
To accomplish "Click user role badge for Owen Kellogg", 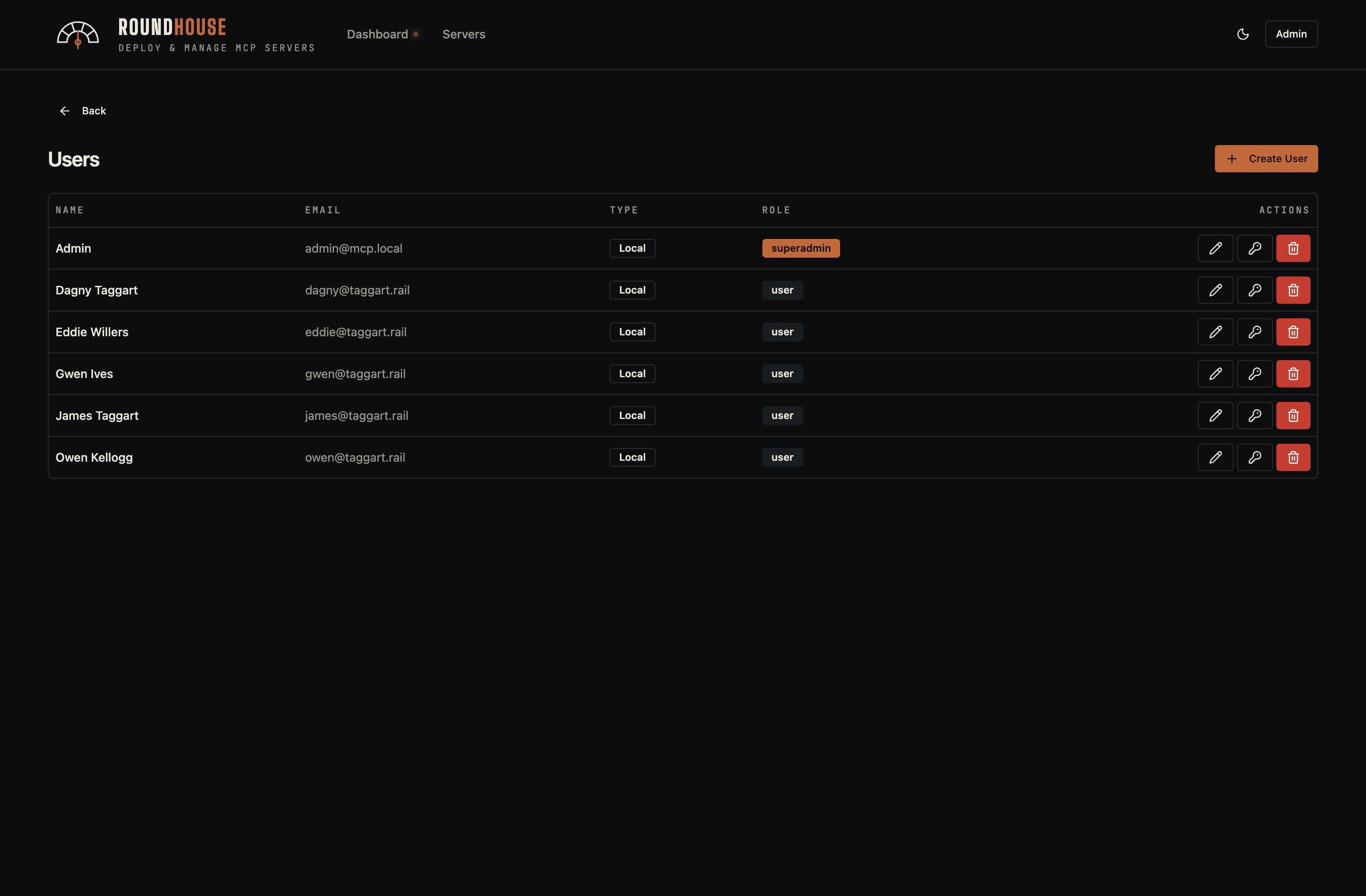I will (x=782, y=458).
